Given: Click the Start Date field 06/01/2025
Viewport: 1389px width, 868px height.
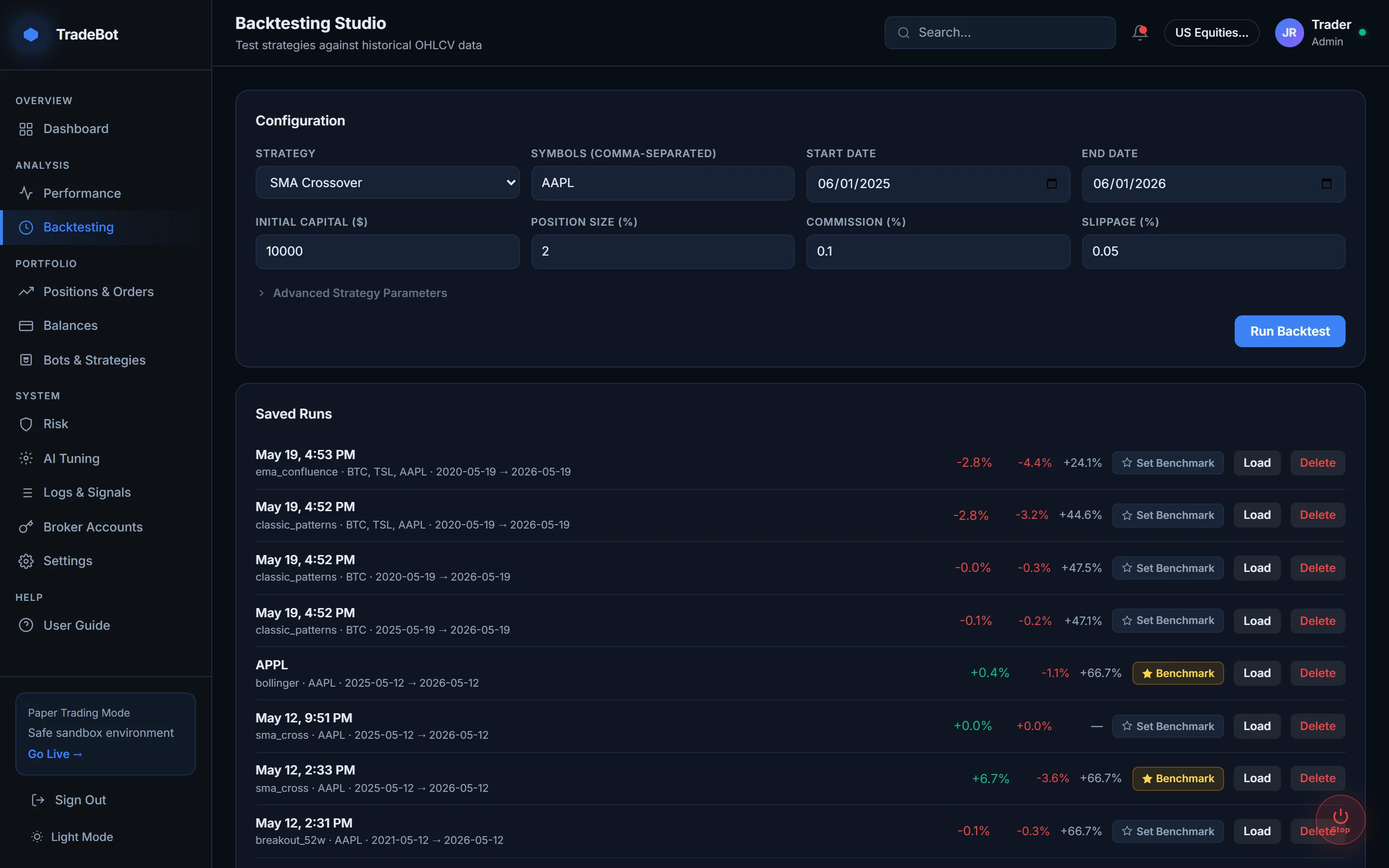Looking at the screenshot, I should (938, 184).
